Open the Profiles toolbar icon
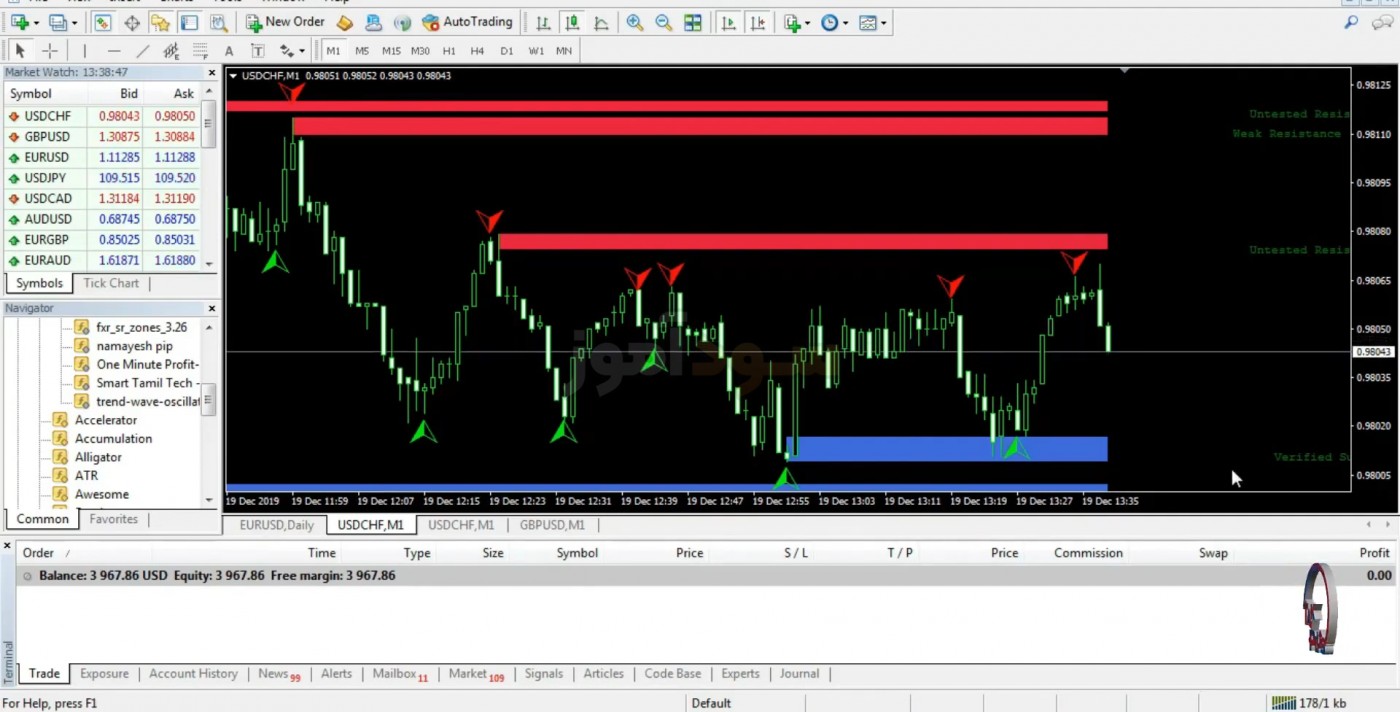The width and height of the screenshot is (1400, 712). pos(59,22)
